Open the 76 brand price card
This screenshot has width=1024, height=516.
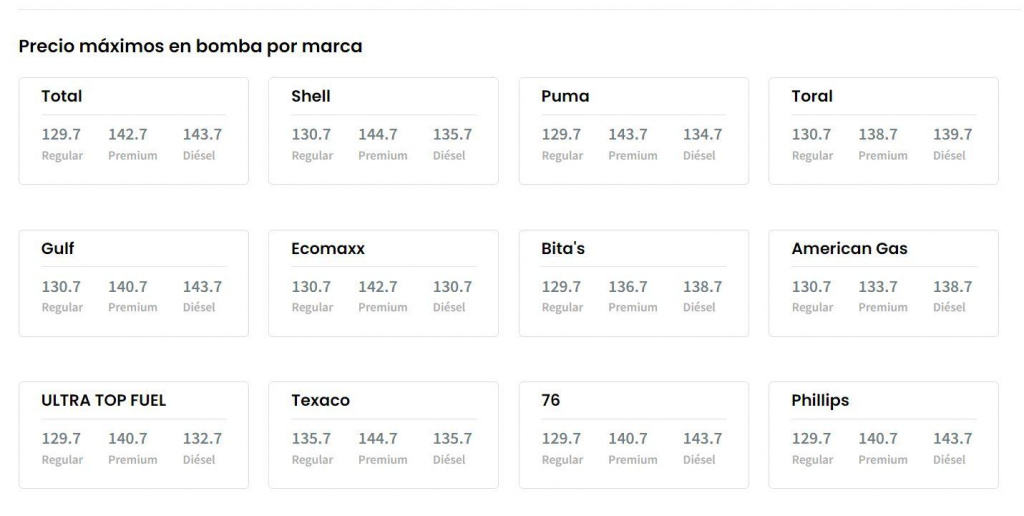click(633, 435)
